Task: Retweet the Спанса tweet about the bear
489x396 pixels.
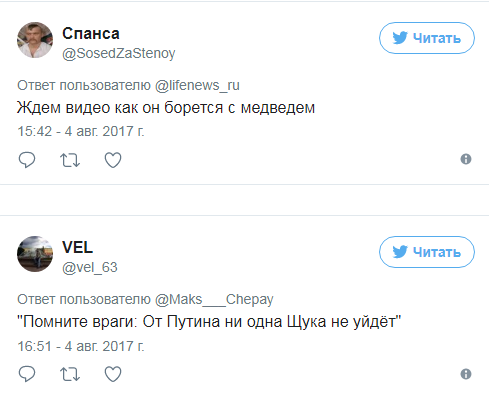Action: (70, 160)
